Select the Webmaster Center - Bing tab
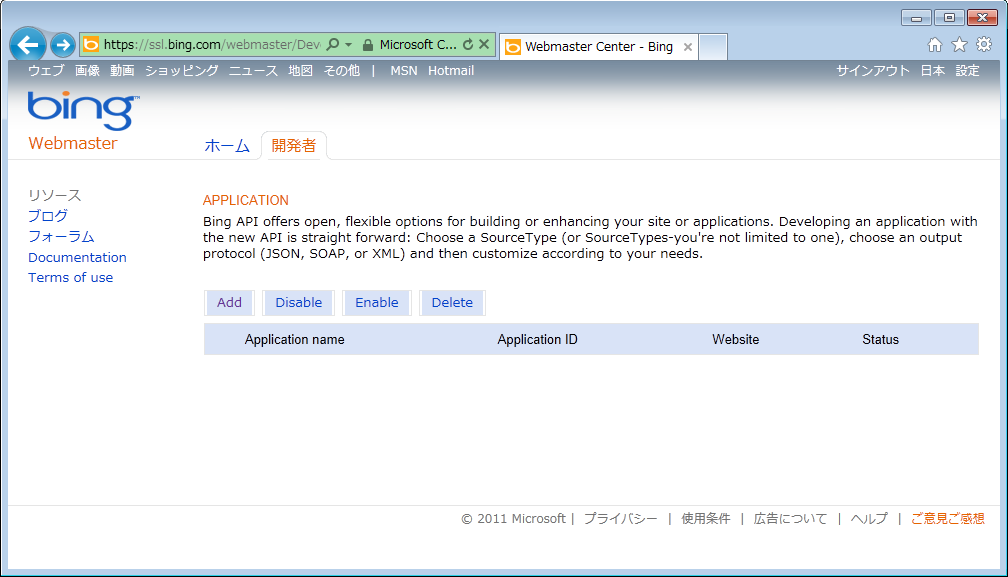Image resolution: width=1008 pixels, height=577 pixels. click(x=598, y=47)
